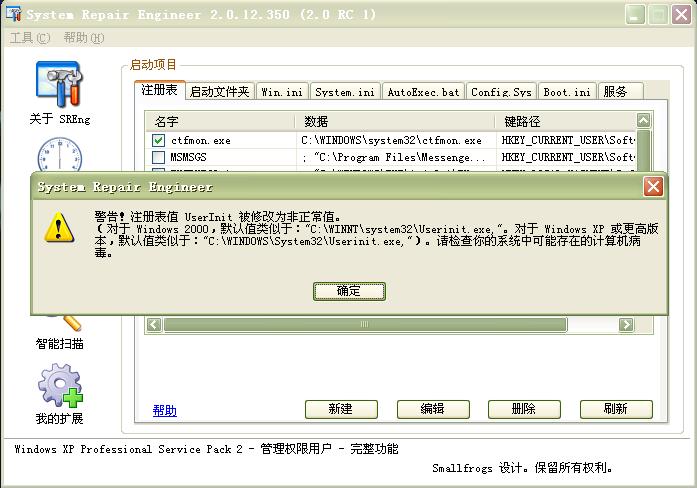Viewport: 697px width, 488px height.
Task: Open the My Extensions gear icon
Action: click(x=60, y=386)
